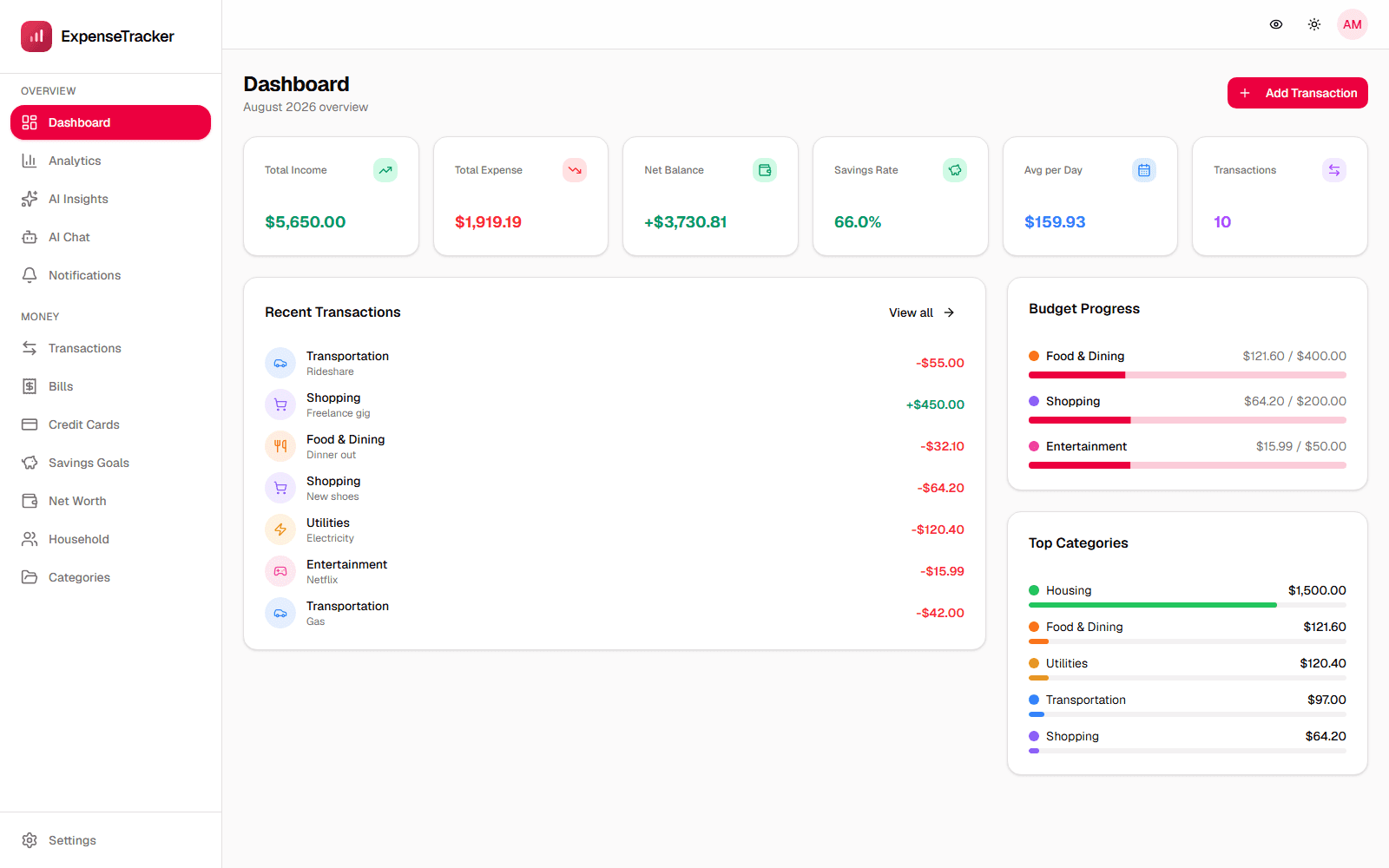Click the Shopping budget progress bar
This screenshot has height=868, width=1389.
click(x=1188, y=420)
